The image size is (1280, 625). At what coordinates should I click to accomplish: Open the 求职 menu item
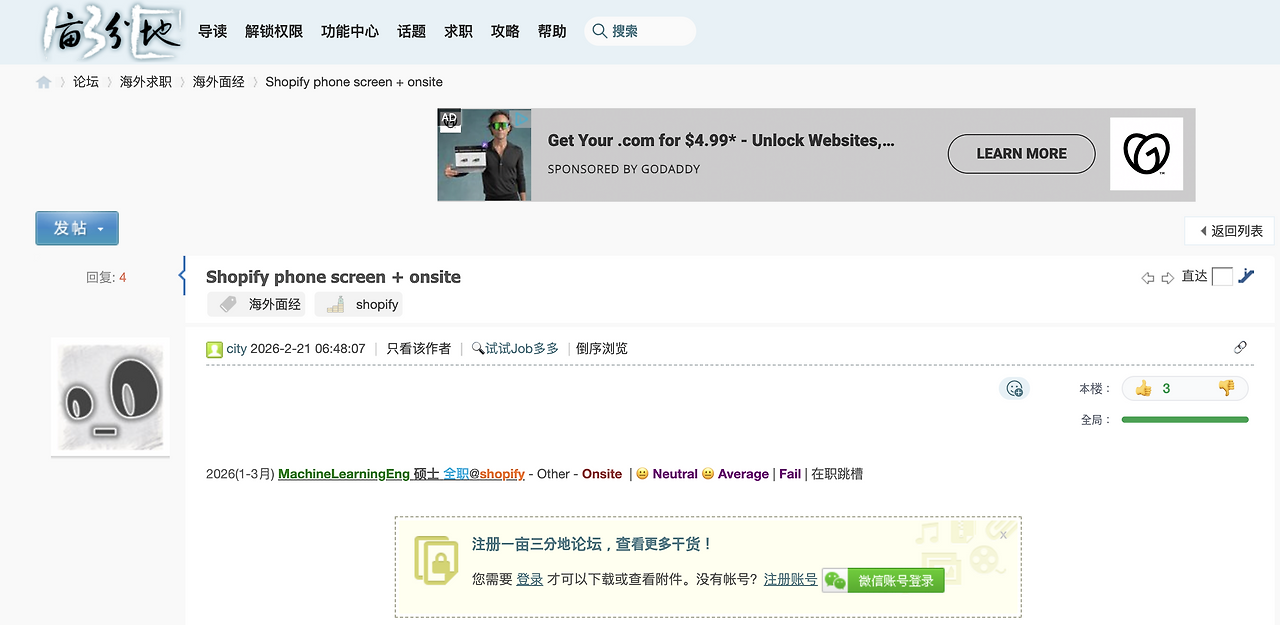coord(457,31)
